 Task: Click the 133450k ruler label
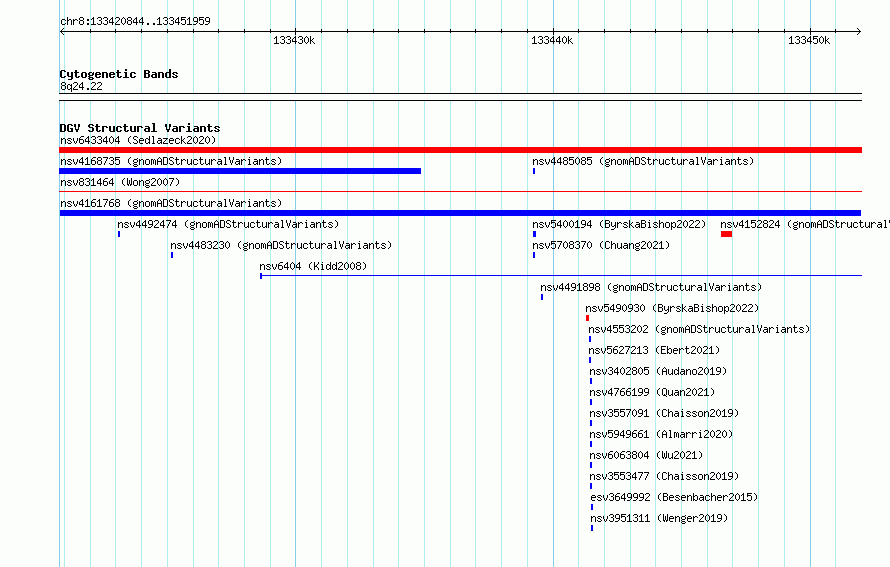coord(809,40)
